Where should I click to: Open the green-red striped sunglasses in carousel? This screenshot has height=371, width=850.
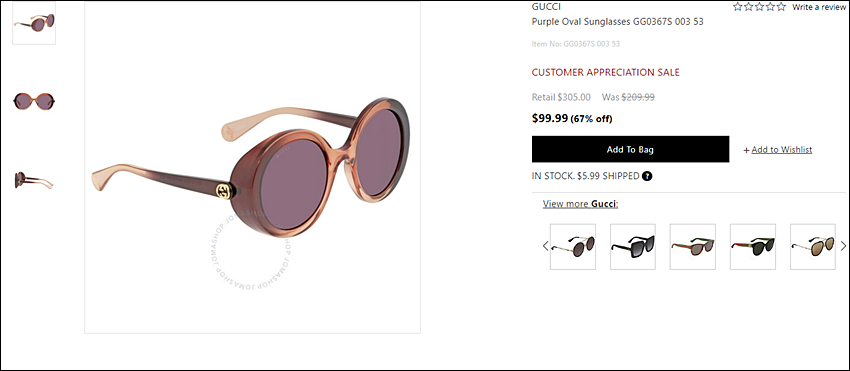pyautogui.click(x=693, y=246)
